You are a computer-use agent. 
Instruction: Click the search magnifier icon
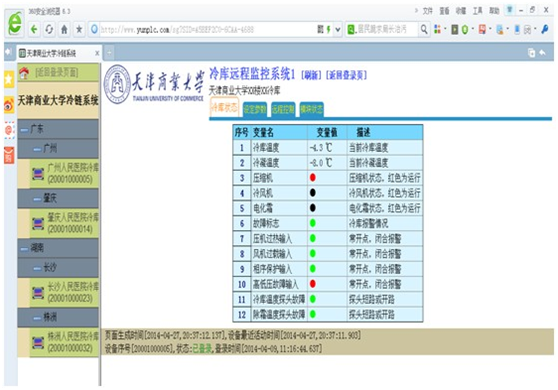(423, 29)
